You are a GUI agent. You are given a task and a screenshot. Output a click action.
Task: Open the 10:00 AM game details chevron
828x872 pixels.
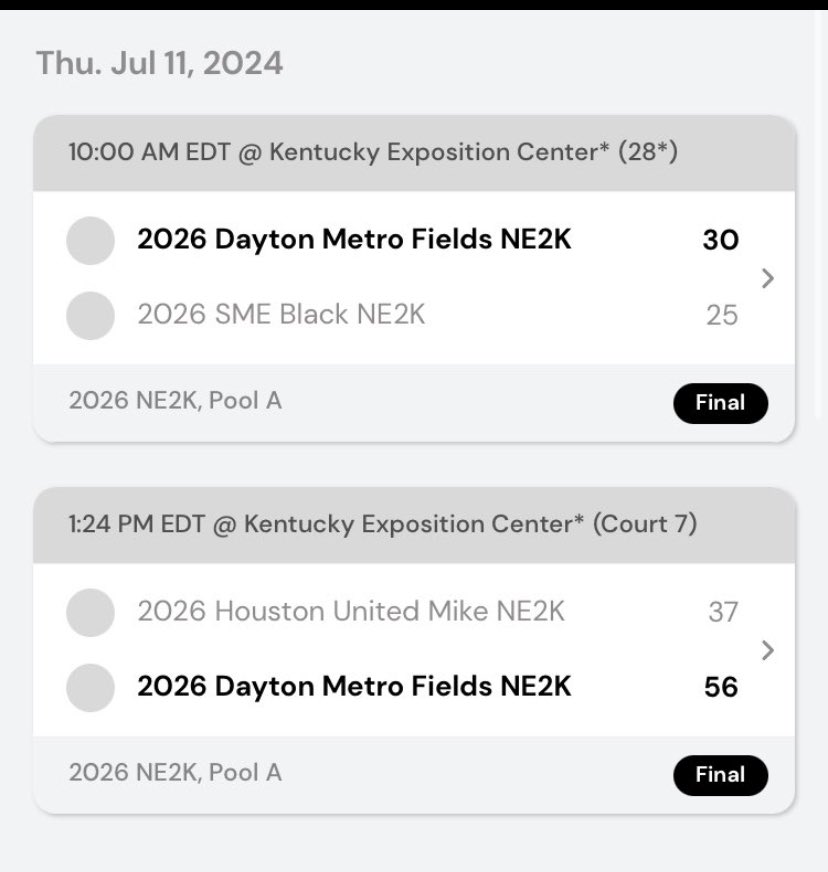click(767, 278)
